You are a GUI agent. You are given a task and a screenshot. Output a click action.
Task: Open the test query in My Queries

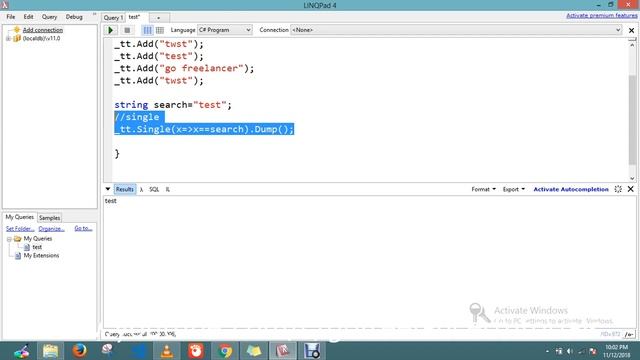[37, 247]
